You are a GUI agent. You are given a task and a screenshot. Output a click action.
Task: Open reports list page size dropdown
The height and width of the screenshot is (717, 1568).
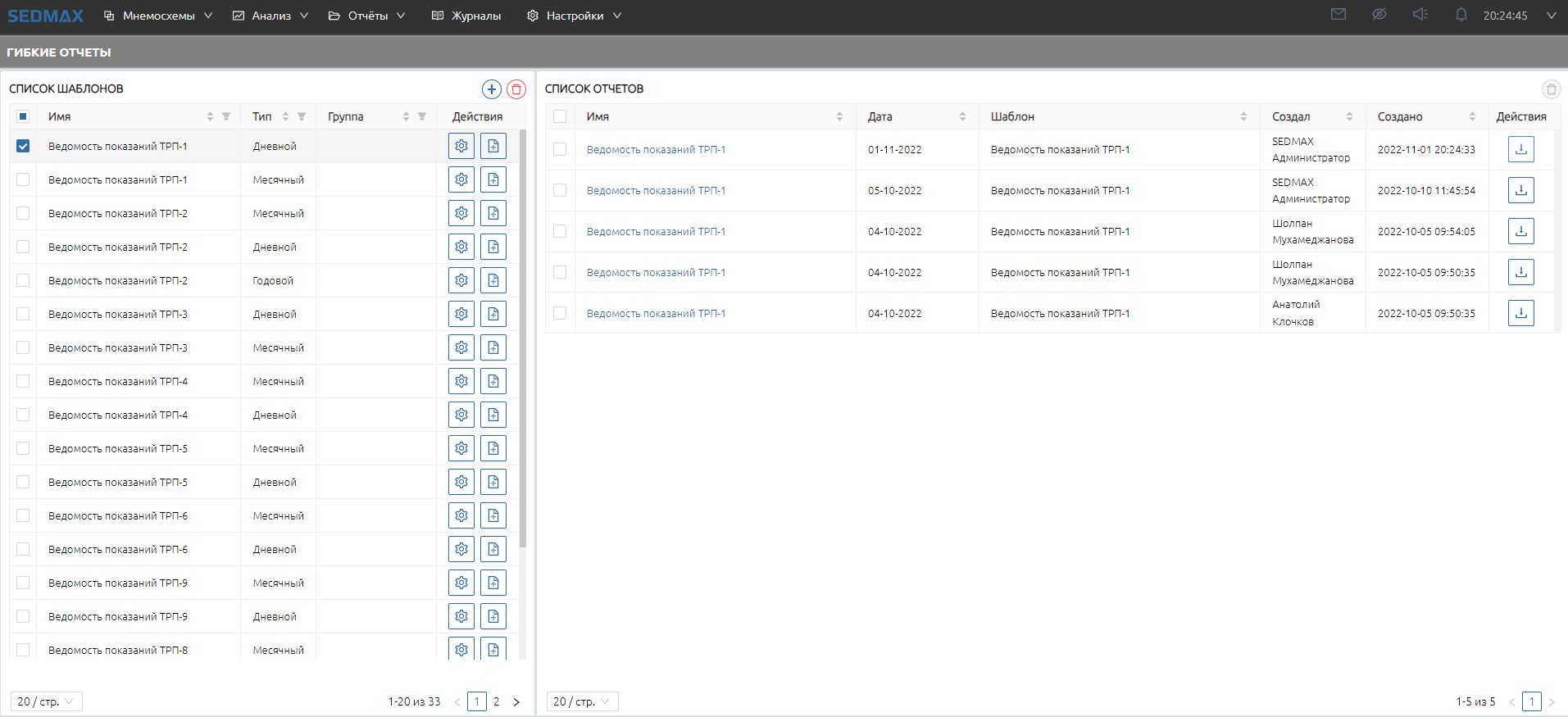[x=582, y=701]
